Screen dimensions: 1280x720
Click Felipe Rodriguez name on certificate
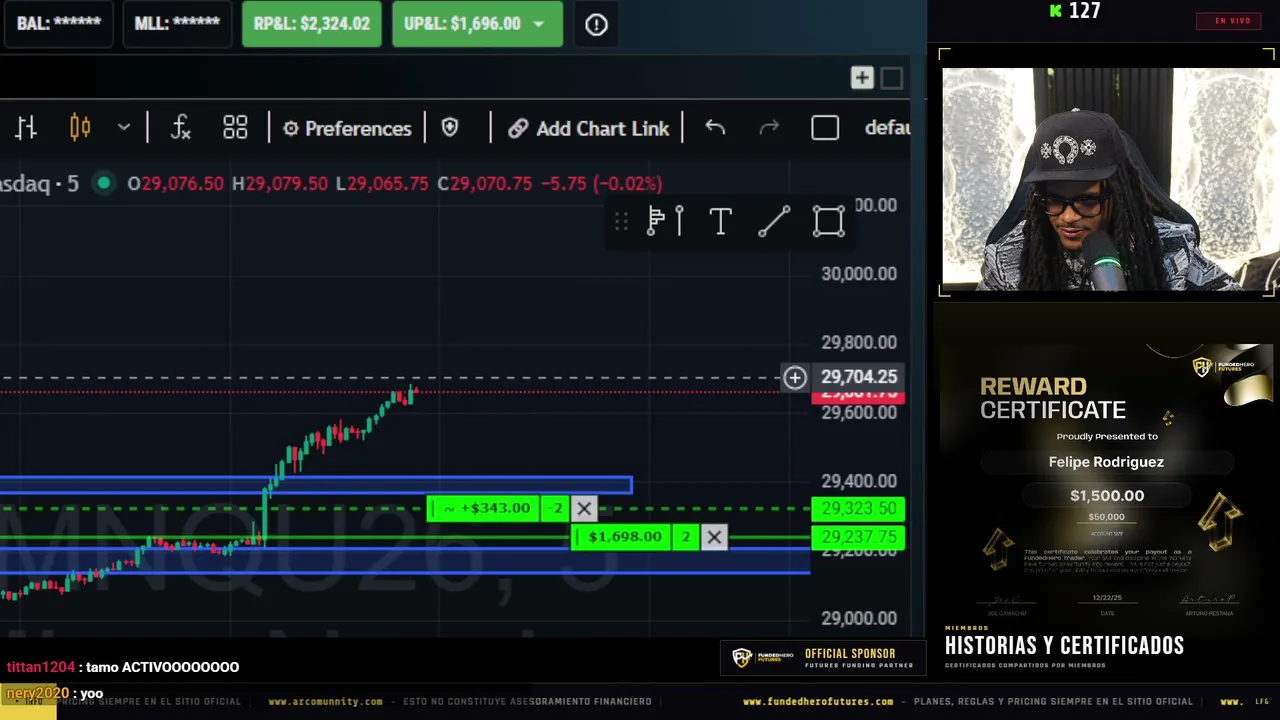(1106, 462)
